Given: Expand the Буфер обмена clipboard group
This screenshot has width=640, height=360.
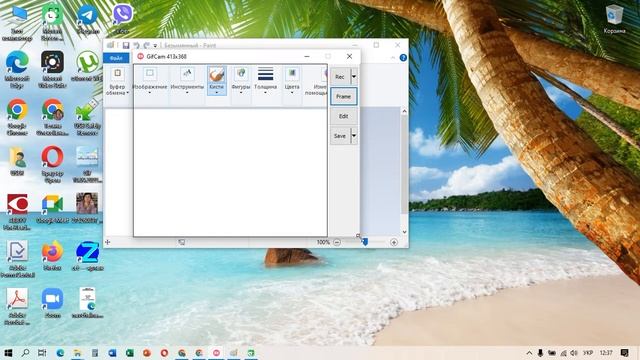Looking at the screenshot, I should coord(117,82).
